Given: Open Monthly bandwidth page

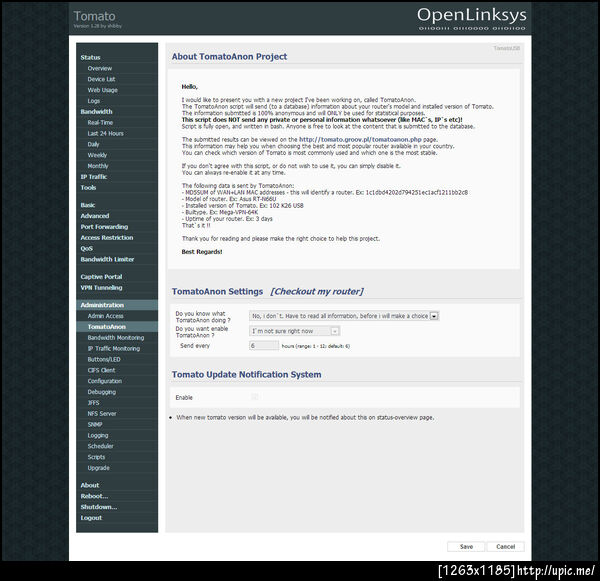Looking at the screenshot, I should coord(98,166).
